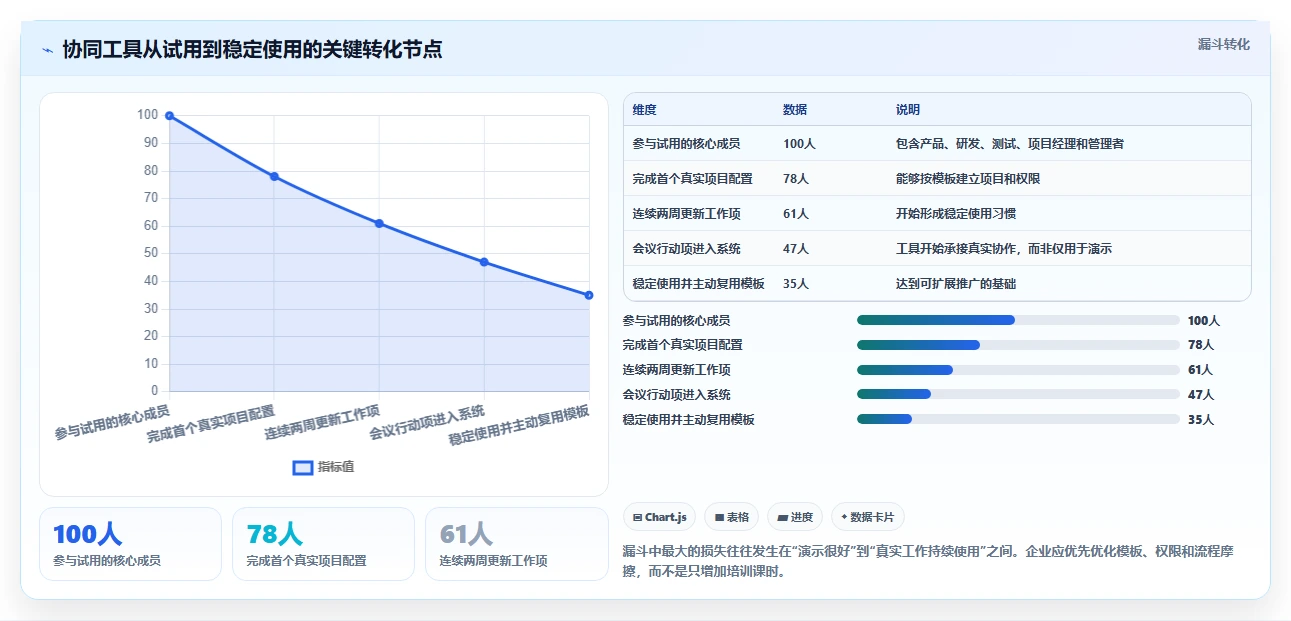Click table value 47人
1291x621 pixels.
pyautogui.click(x=796, y=249)
